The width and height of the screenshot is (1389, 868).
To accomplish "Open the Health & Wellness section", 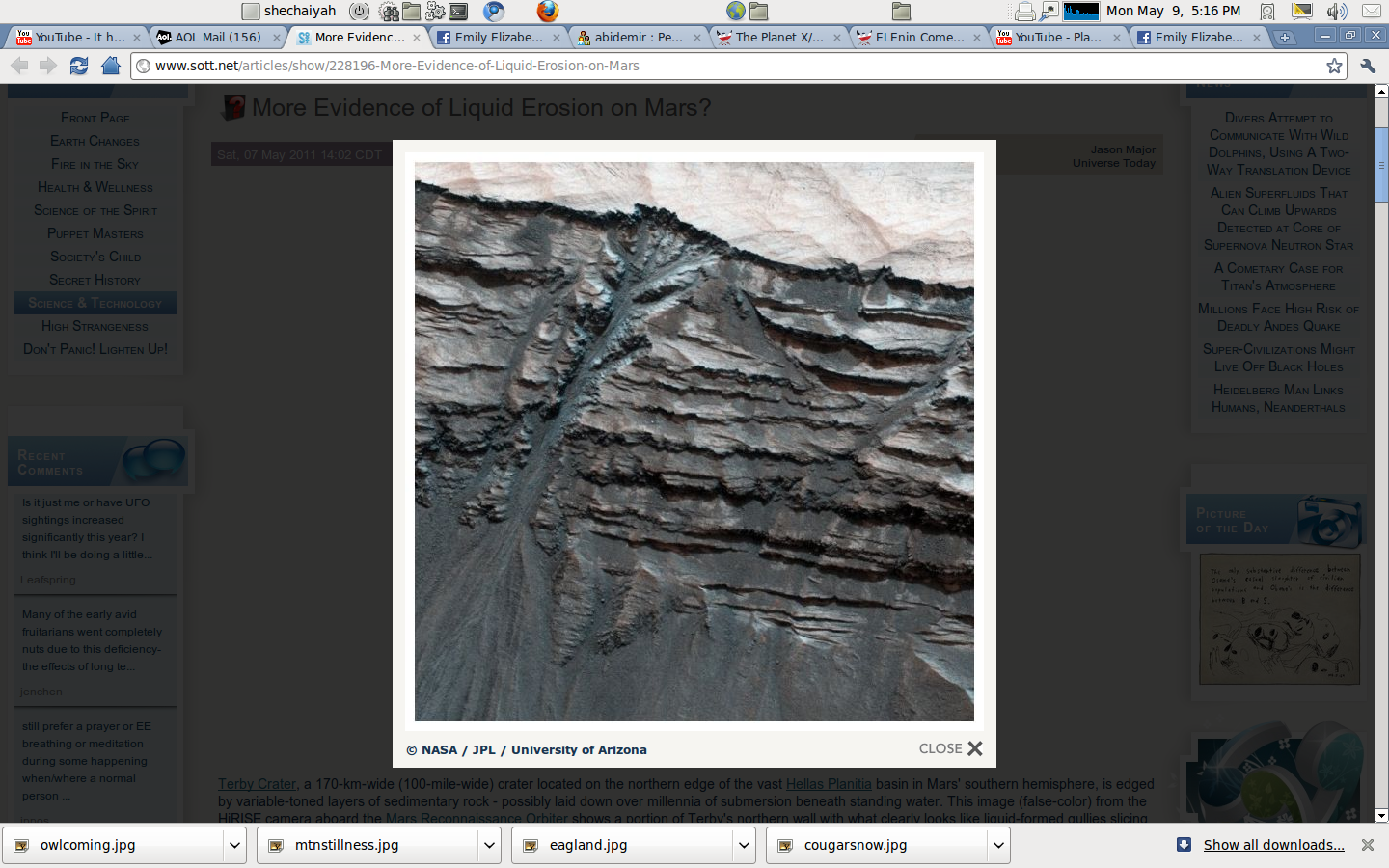I will [95, 187].
